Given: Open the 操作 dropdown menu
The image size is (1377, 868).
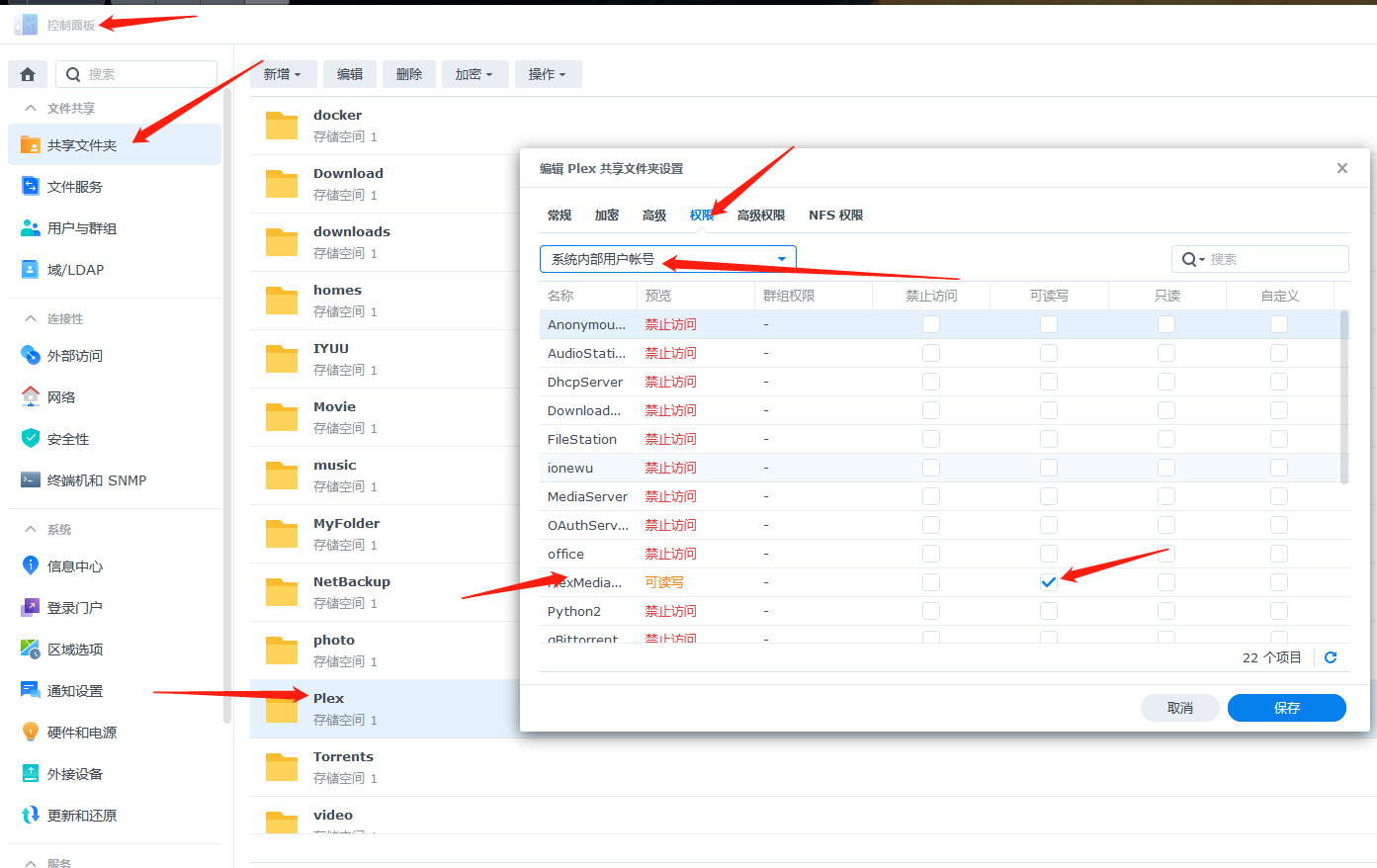Looking at the screenshot, I should tap(548, 73).
